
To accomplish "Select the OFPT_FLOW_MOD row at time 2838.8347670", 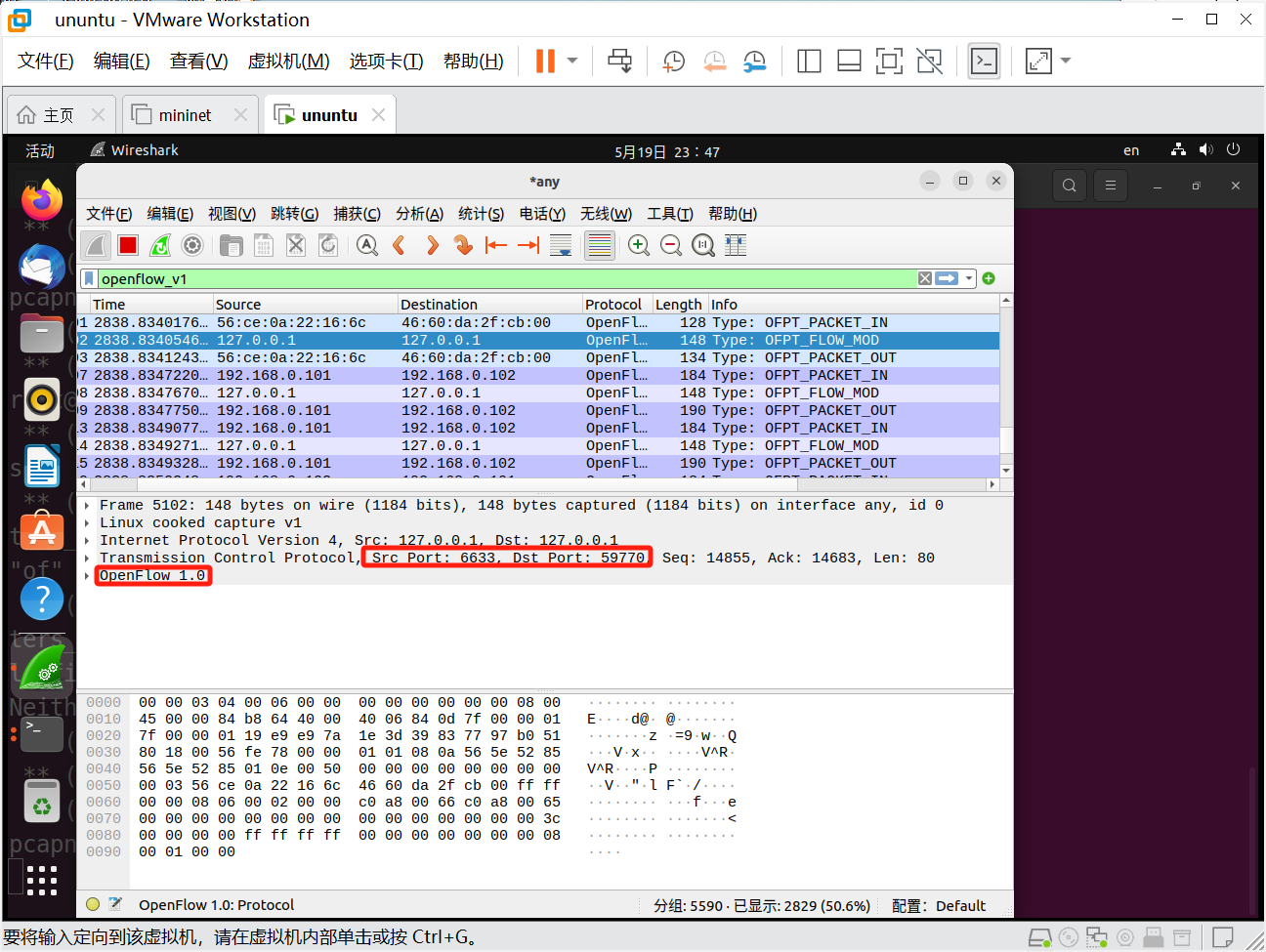I will tap(539, 393).
